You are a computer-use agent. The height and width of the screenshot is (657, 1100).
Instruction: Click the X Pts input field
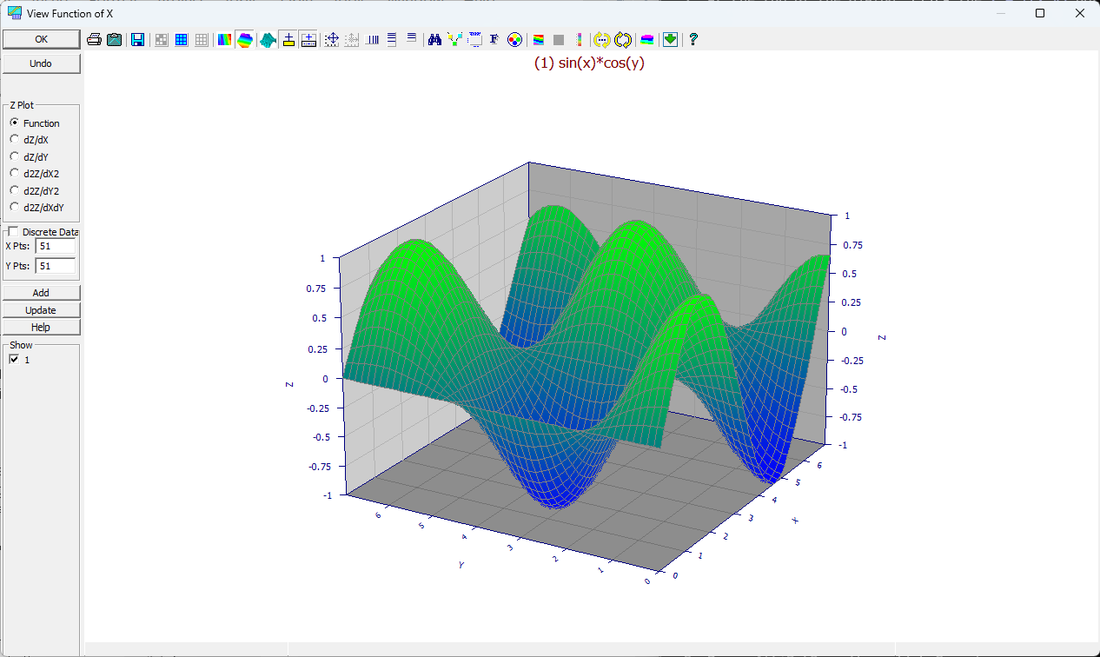pos(55,246)
